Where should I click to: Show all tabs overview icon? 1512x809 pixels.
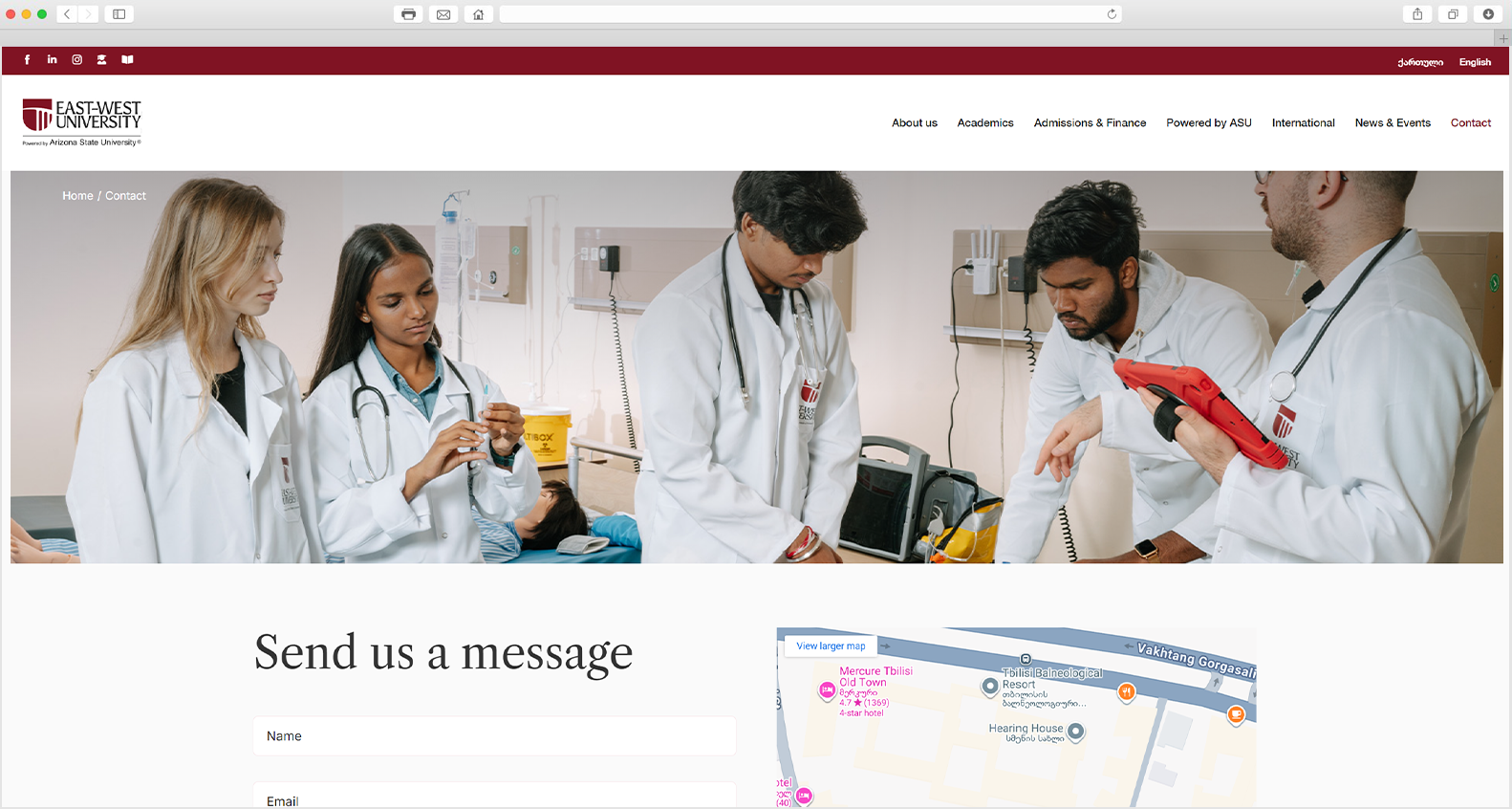(1453, 14)
